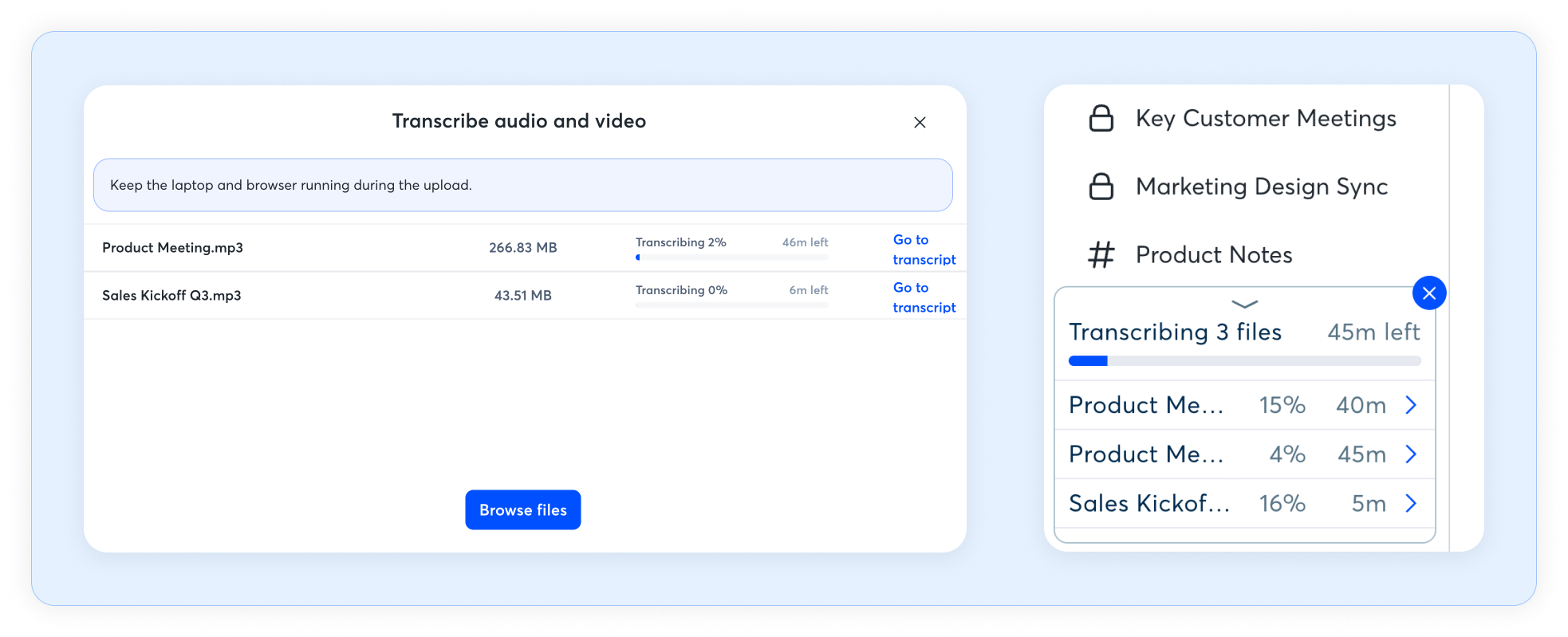Click the keep laptop running notice banner

(x=523, y=185)
